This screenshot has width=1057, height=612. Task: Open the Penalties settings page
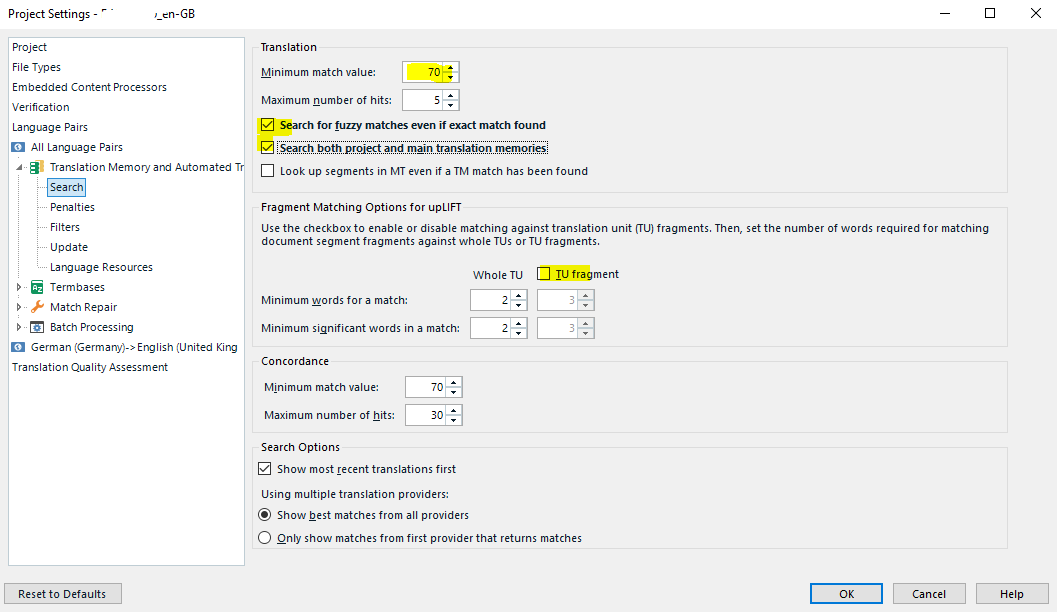point(72,207)
